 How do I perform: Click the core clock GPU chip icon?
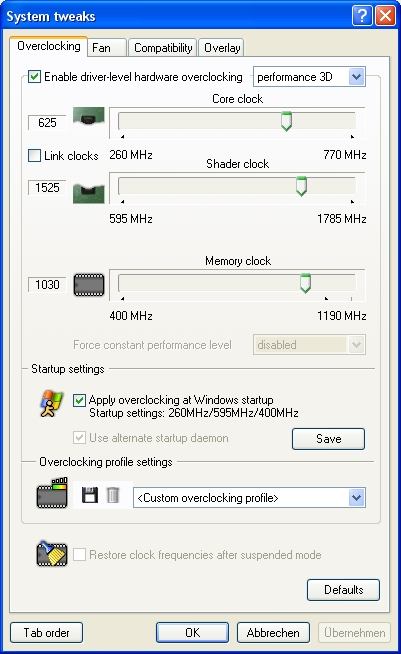(x=88, y=117)
